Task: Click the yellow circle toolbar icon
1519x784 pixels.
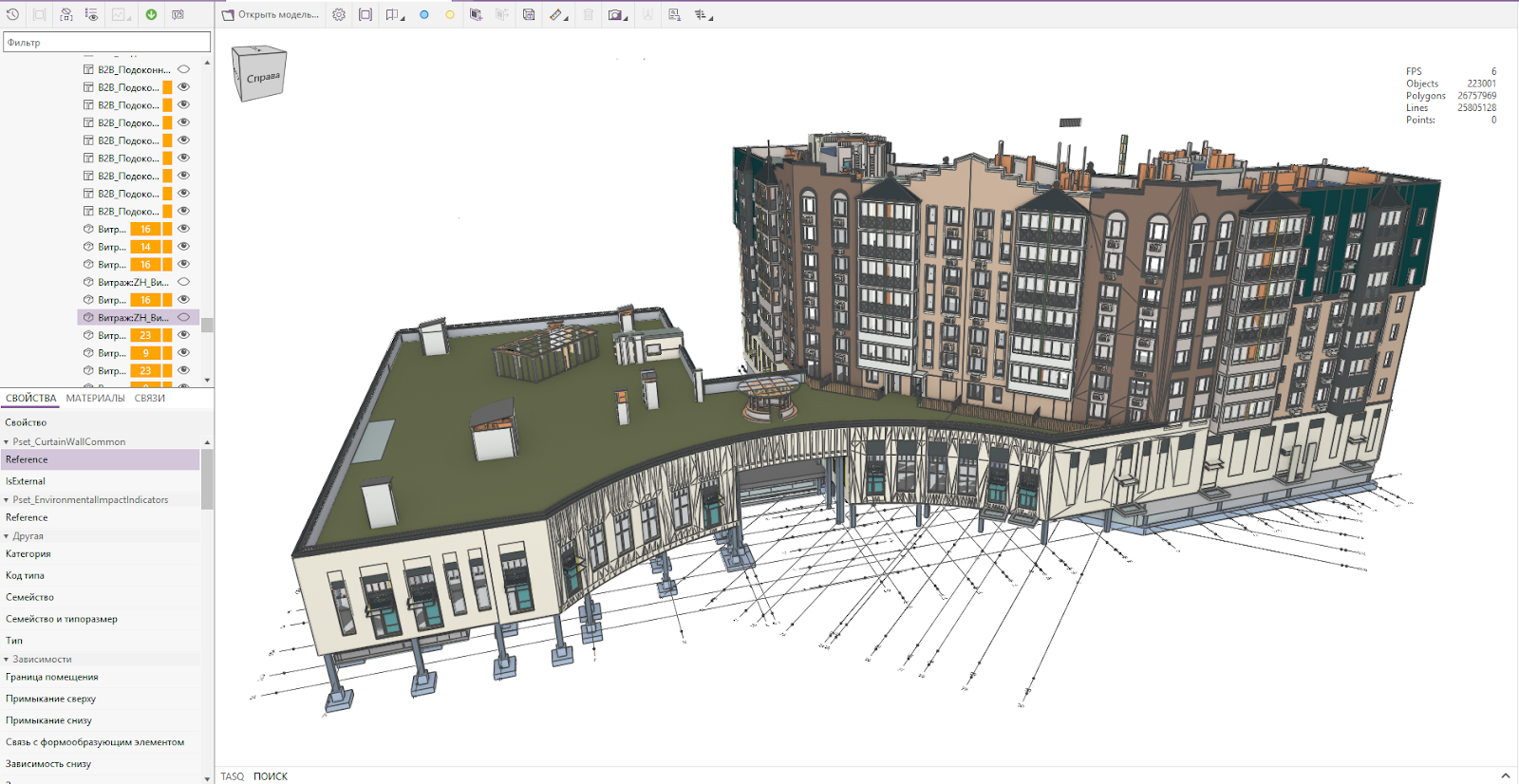Action: click(450, 15)
